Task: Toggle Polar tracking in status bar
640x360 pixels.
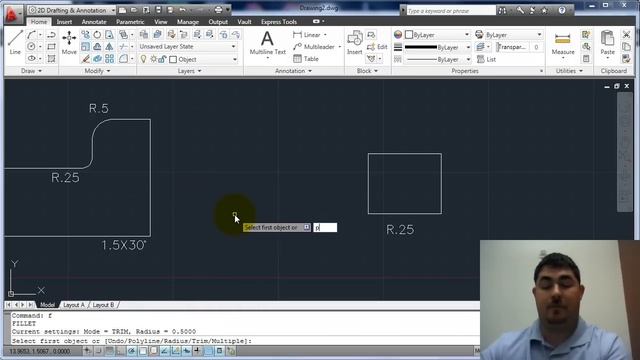Action: coord(131,351)
